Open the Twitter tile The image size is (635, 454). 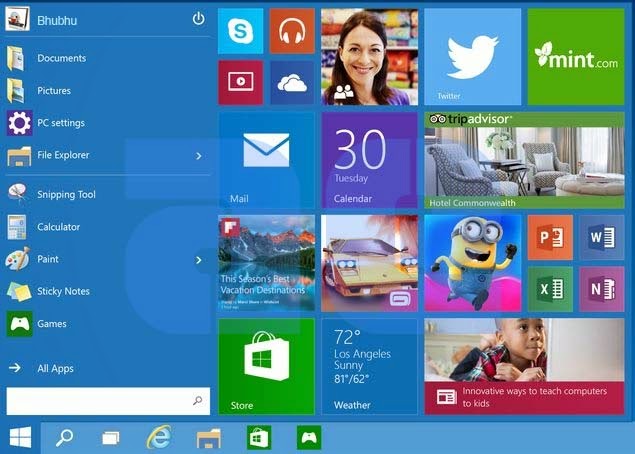point(473,57)
